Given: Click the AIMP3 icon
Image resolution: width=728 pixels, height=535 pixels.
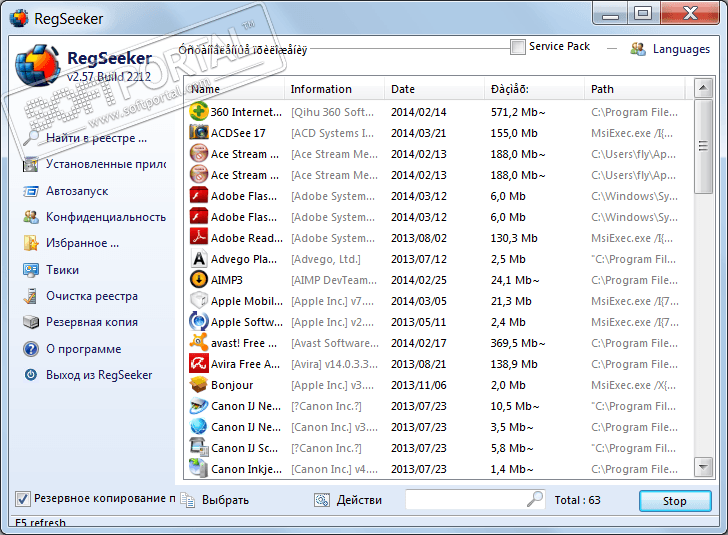Looking at the screenshot, I should (x=199, y=279).
